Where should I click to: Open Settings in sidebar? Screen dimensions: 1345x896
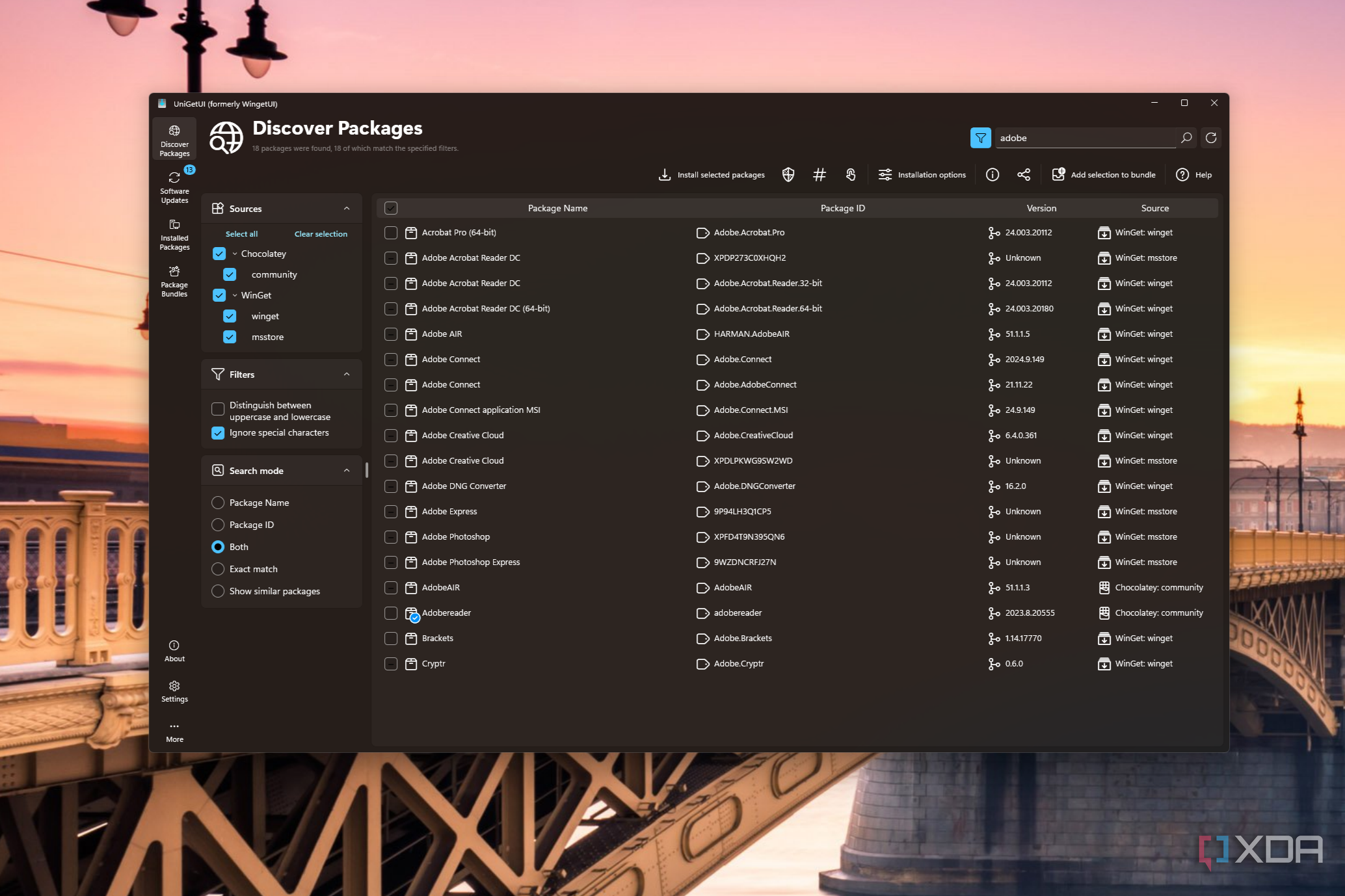click(174, 691)
